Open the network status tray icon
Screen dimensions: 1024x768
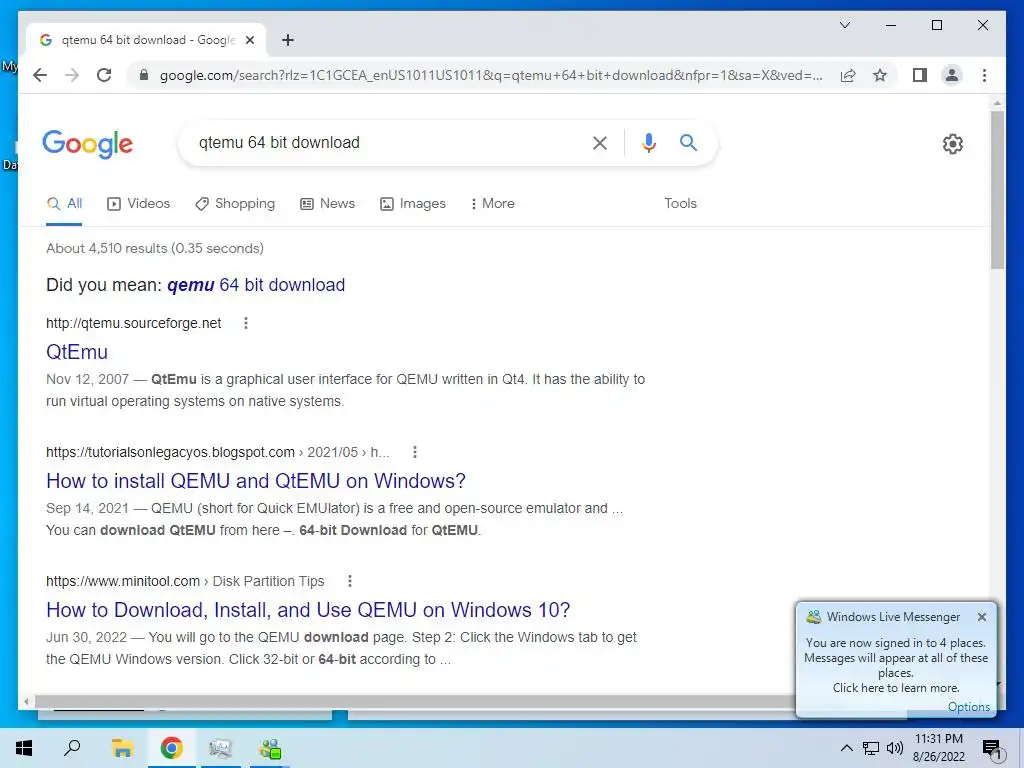tap(871, 748)
